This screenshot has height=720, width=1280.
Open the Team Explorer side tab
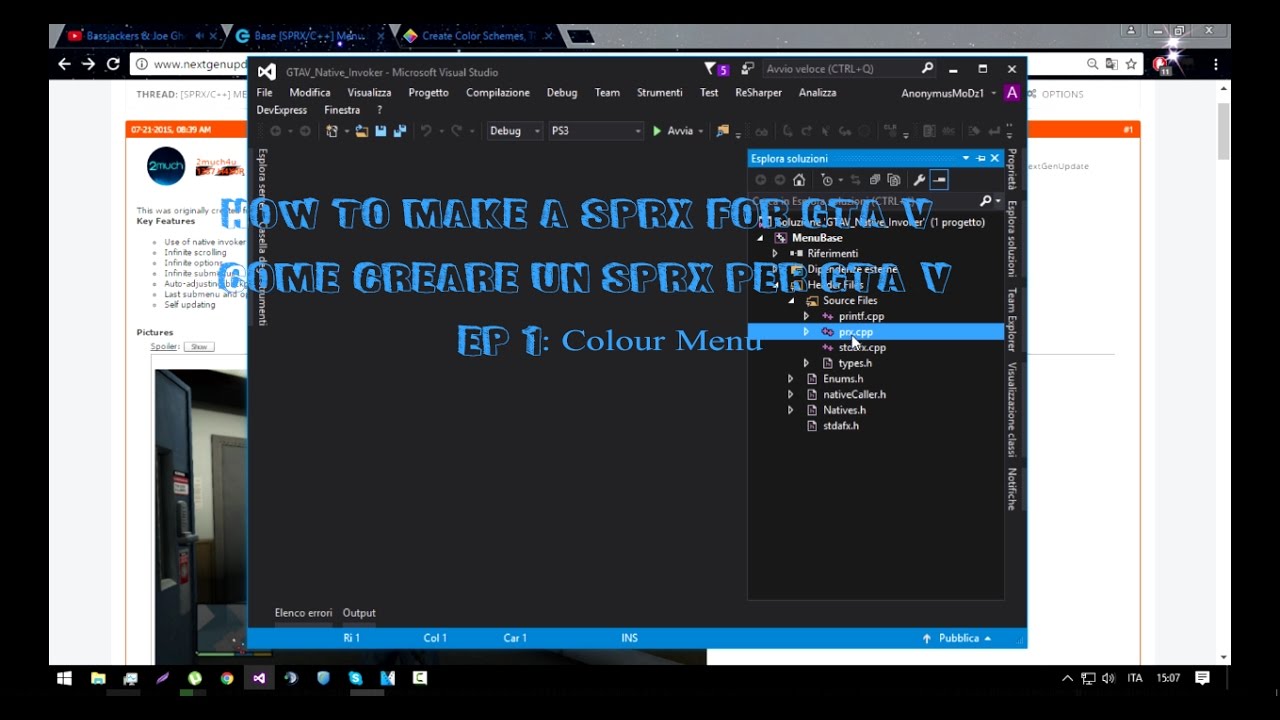[1012, 319]
